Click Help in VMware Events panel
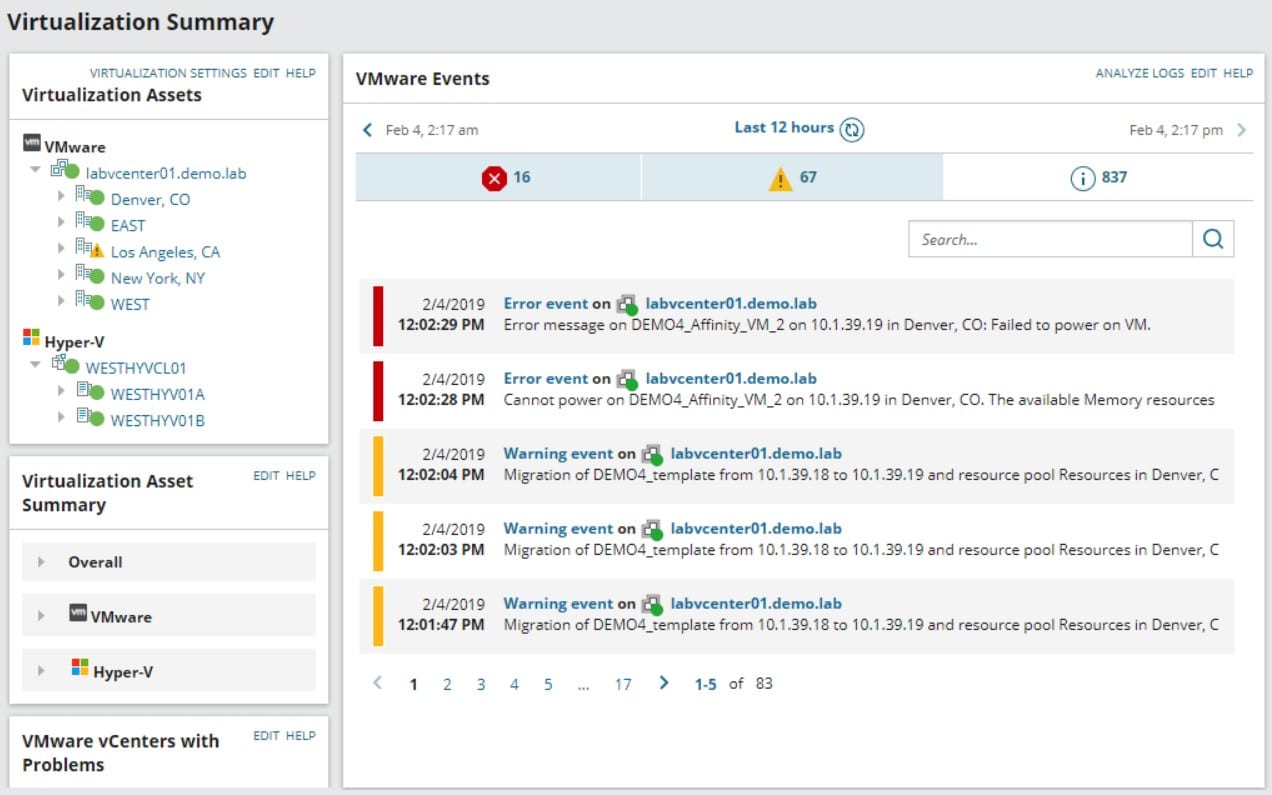 (x=1238, y=73)
